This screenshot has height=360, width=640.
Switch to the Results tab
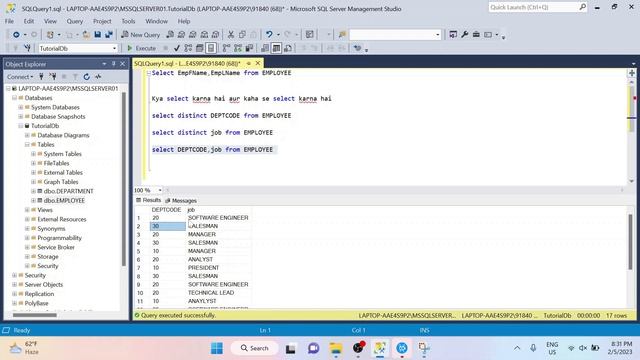149,200
